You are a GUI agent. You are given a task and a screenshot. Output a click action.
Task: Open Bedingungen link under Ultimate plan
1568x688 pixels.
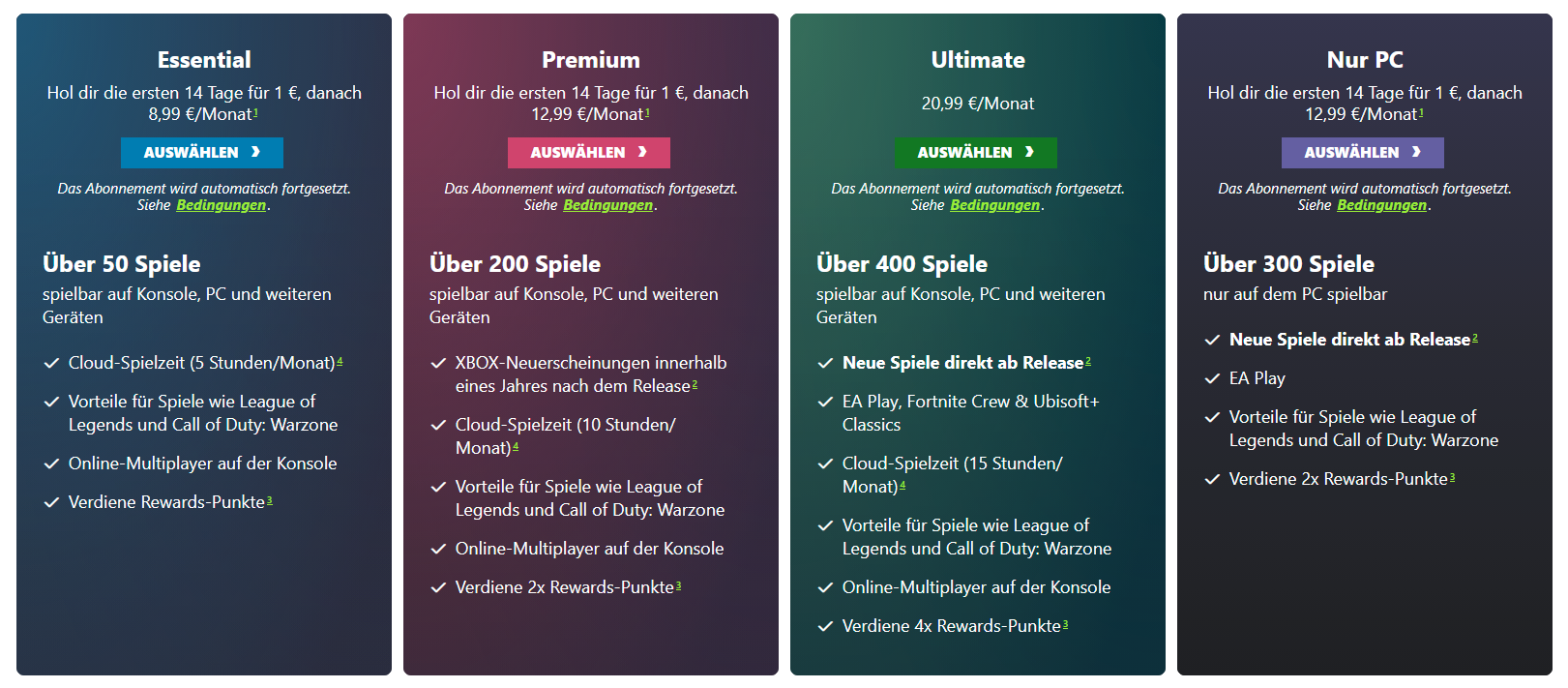pos(994,205)
